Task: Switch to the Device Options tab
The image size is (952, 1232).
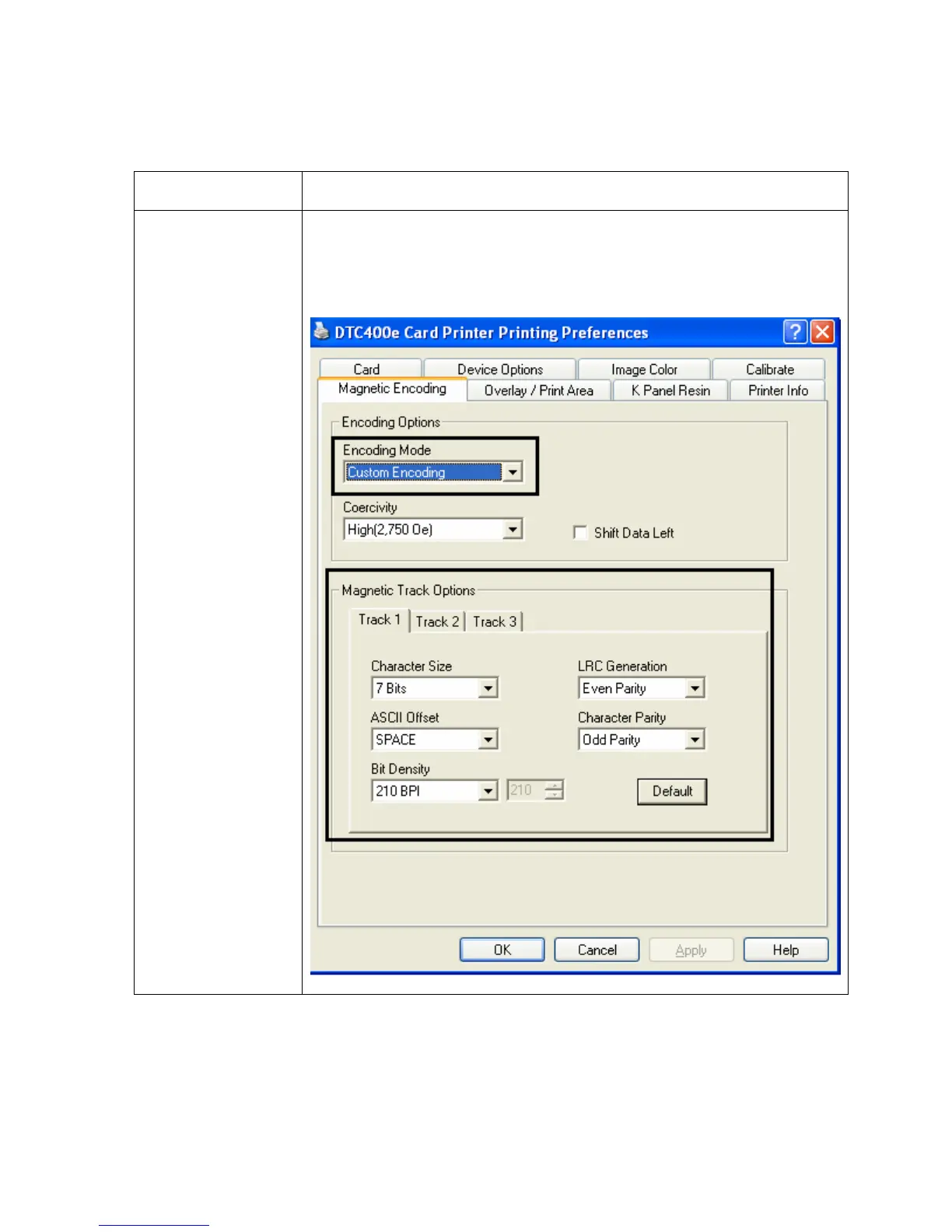Action: point(500,369)
